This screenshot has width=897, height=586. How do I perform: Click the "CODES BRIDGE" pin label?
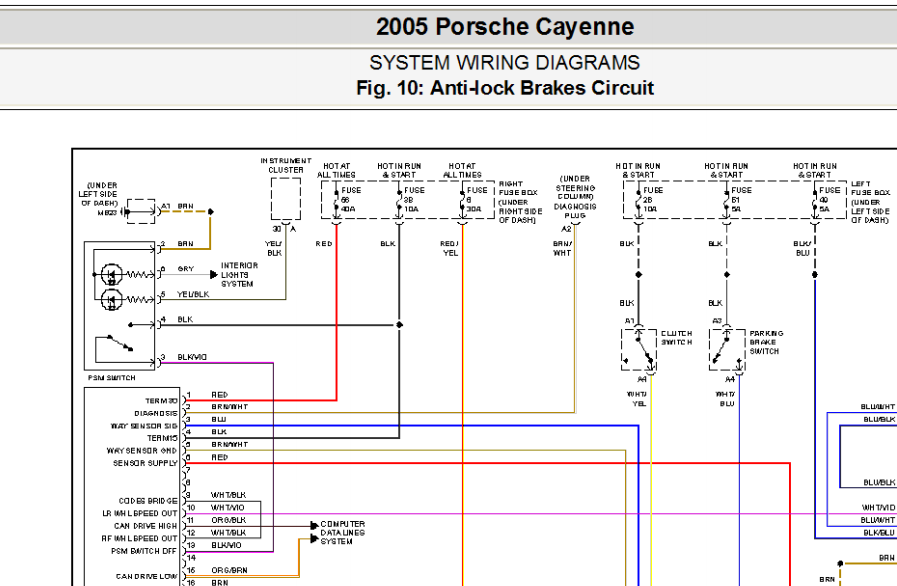coord(148,501)
